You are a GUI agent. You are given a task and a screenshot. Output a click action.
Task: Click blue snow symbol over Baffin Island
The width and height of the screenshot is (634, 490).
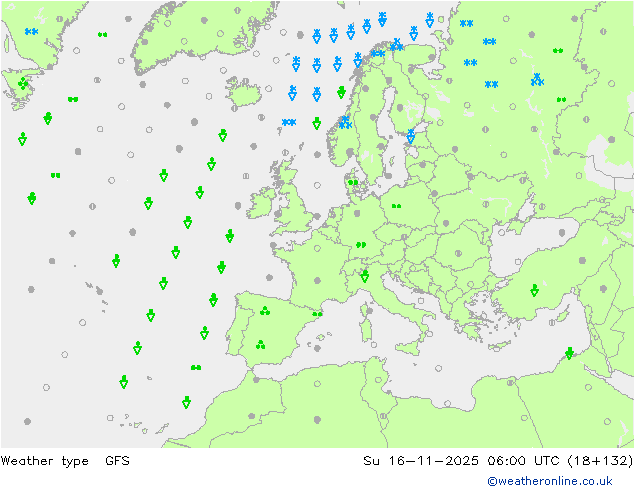pyautogui.click(x=31, y=32)
